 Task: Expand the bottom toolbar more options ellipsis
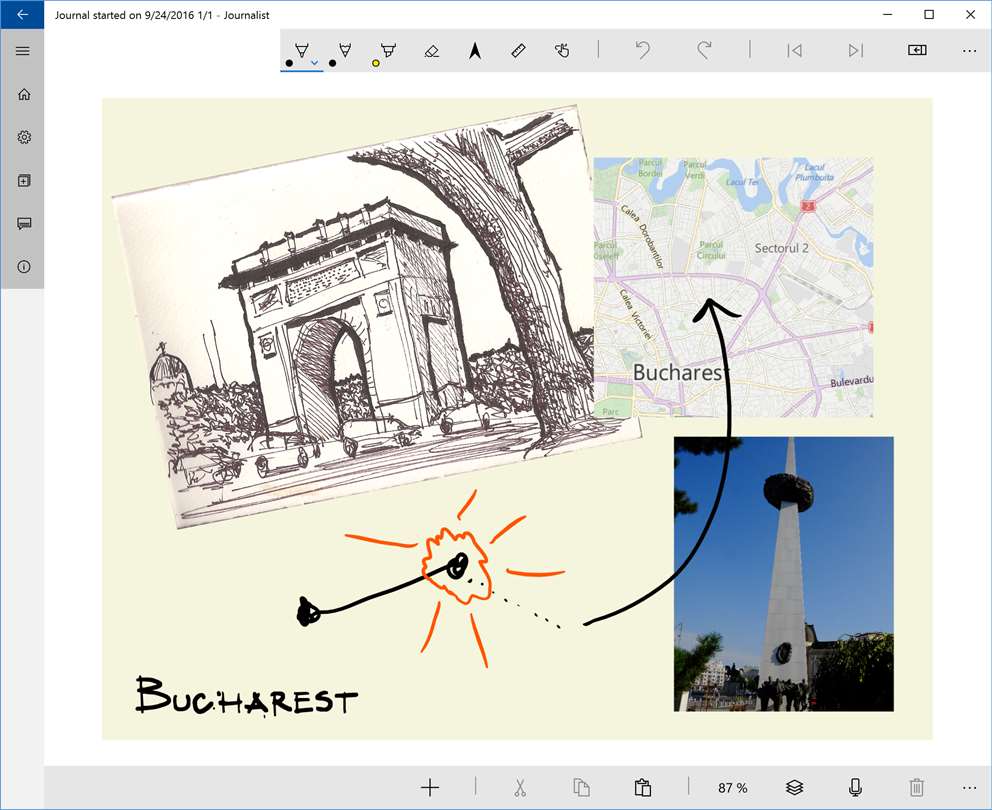969,787
